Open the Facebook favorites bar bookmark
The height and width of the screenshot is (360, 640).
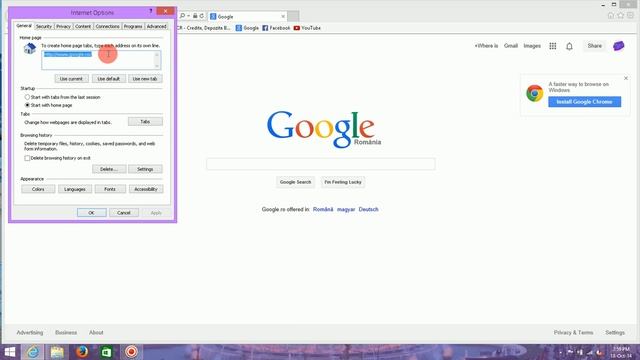[x=276, y=28]
